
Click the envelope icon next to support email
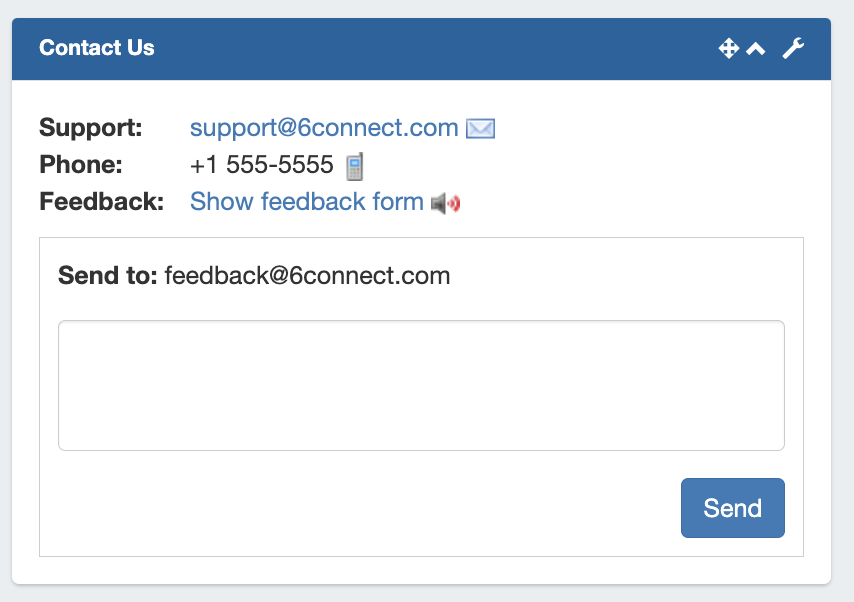pos(481,129)
